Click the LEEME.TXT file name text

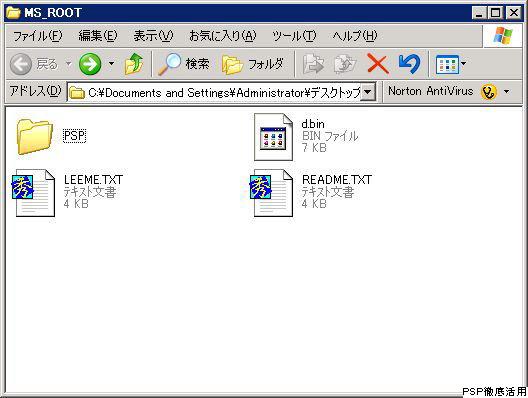[x=93, y=180]
